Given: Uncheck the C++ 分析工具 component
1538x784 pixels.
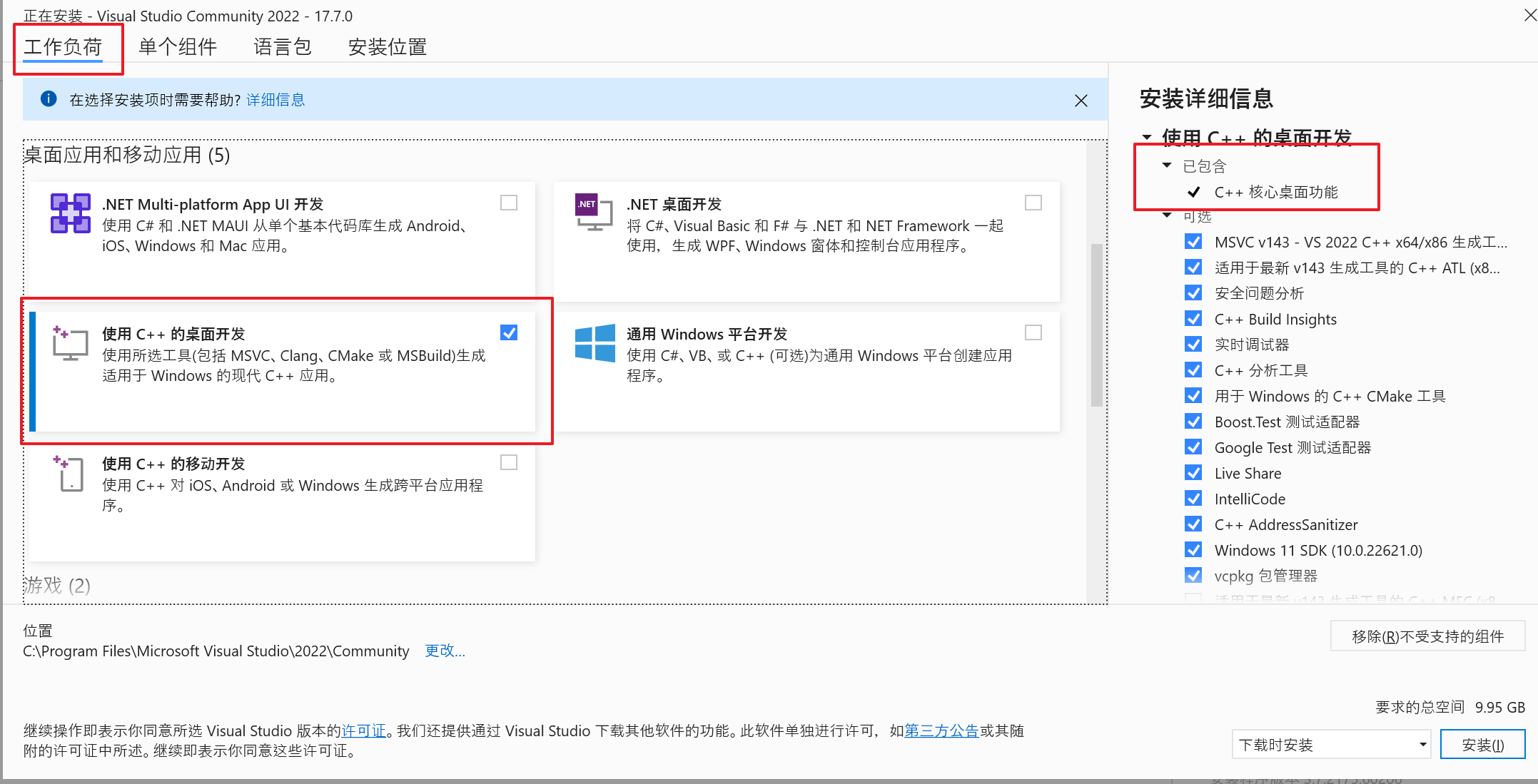Looking at the screenshot, I should 1193,370.
